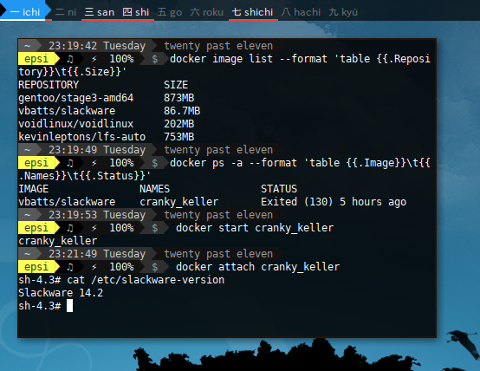
Task: Click the cranky_keller name in docker ps output
Action: tap(179, 202)
